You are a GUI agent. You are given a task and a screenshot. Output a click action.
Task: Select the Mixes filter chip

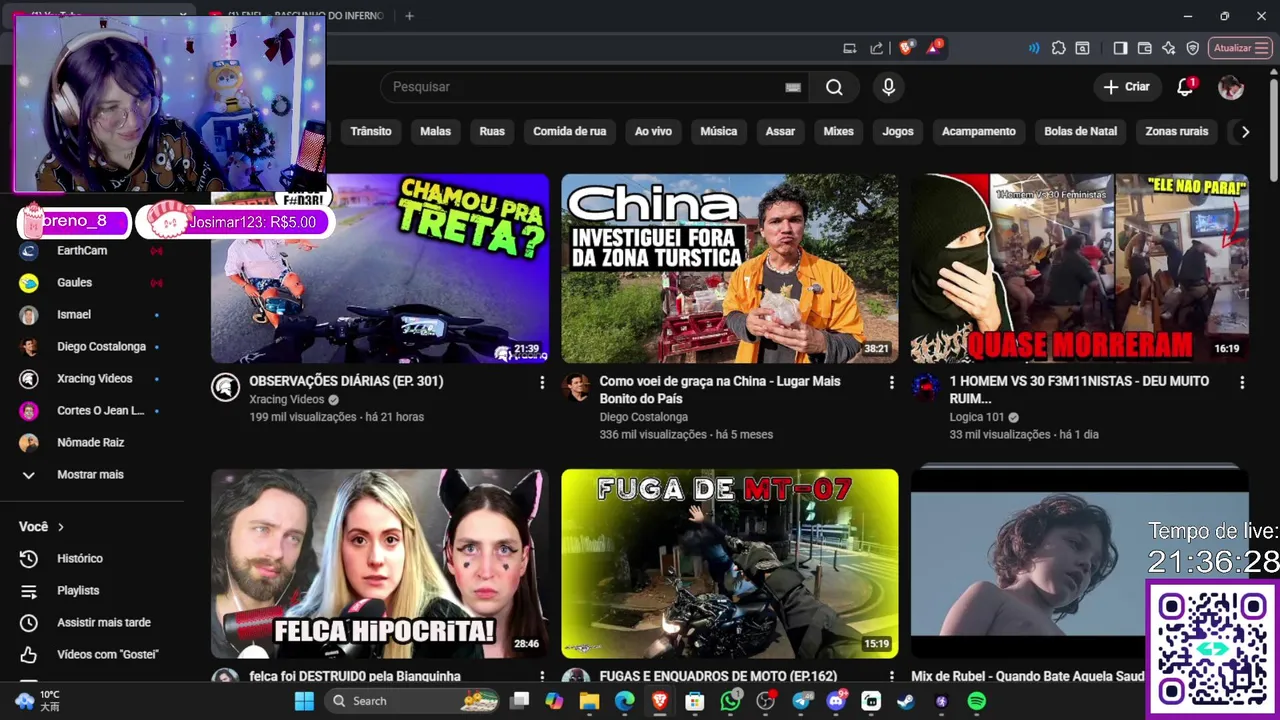(838, 131)
